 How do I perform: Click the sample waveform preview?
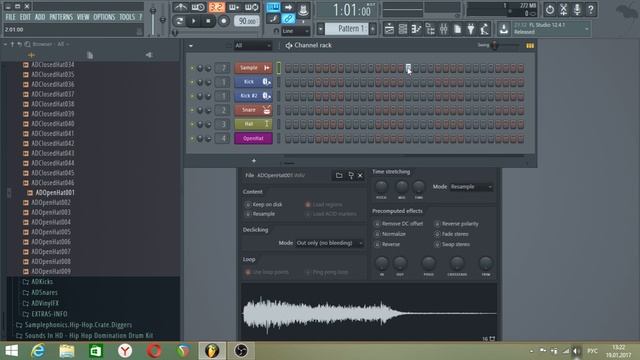coord(369,313)
